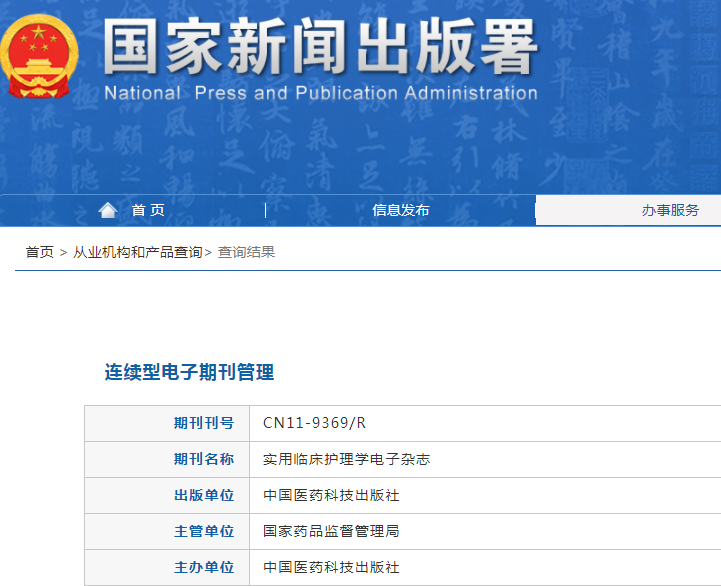Click the National Press and Publication Administration text
The image size is (721, 586).
(320, 93)
